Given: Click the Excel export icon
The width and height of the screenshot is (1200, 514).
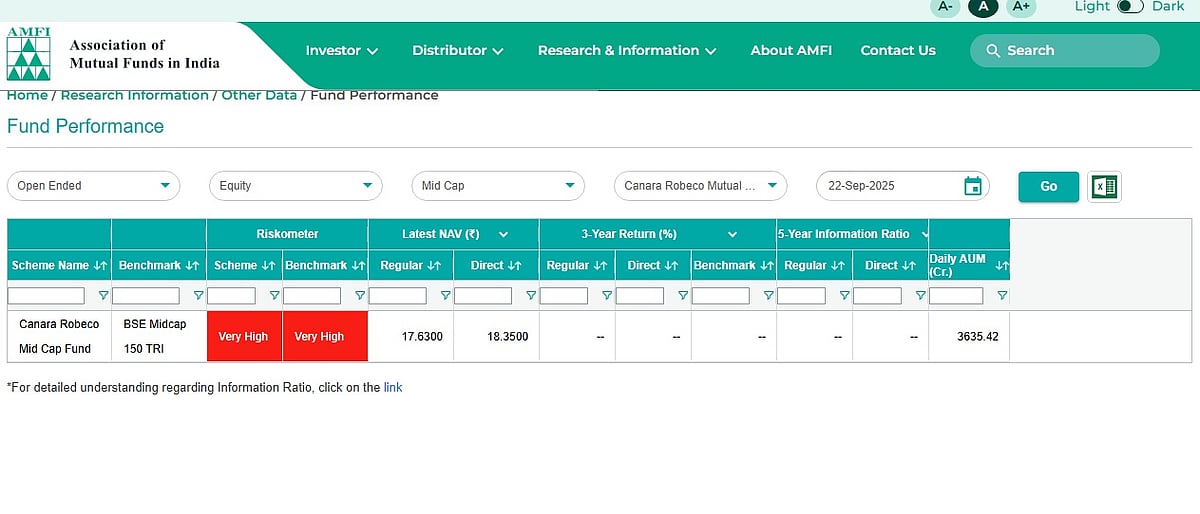Looking at the screenshot, I should click(1104, 187).
